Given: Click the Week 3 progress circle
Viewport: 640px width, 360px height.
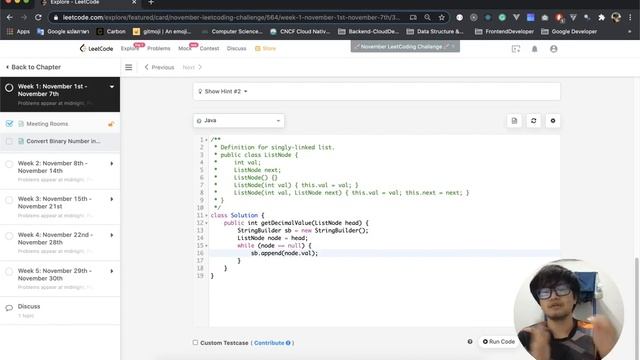Looking at the screenshot, I should [9, 200].
